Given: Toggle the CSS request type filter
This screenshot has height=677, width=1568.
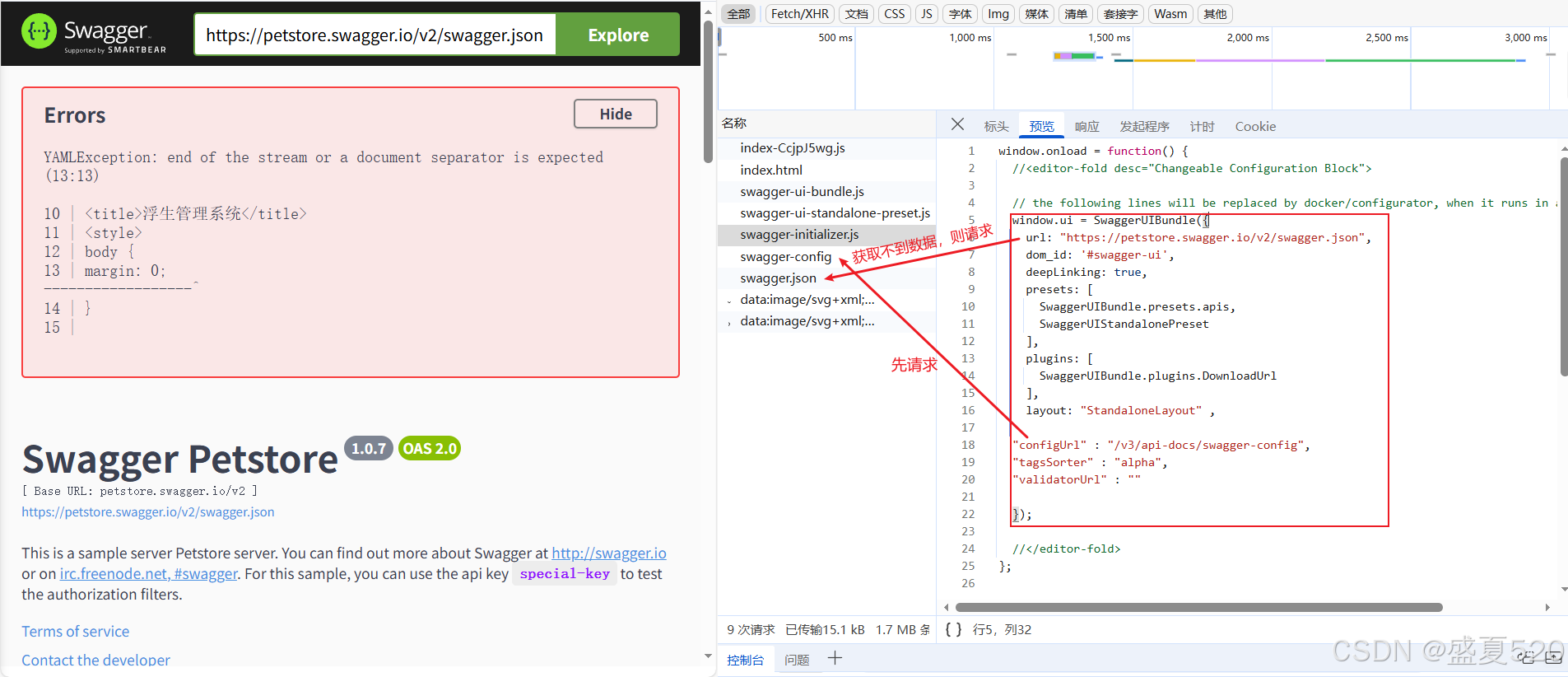Looking at the screenshot, I should click(894, 14).
